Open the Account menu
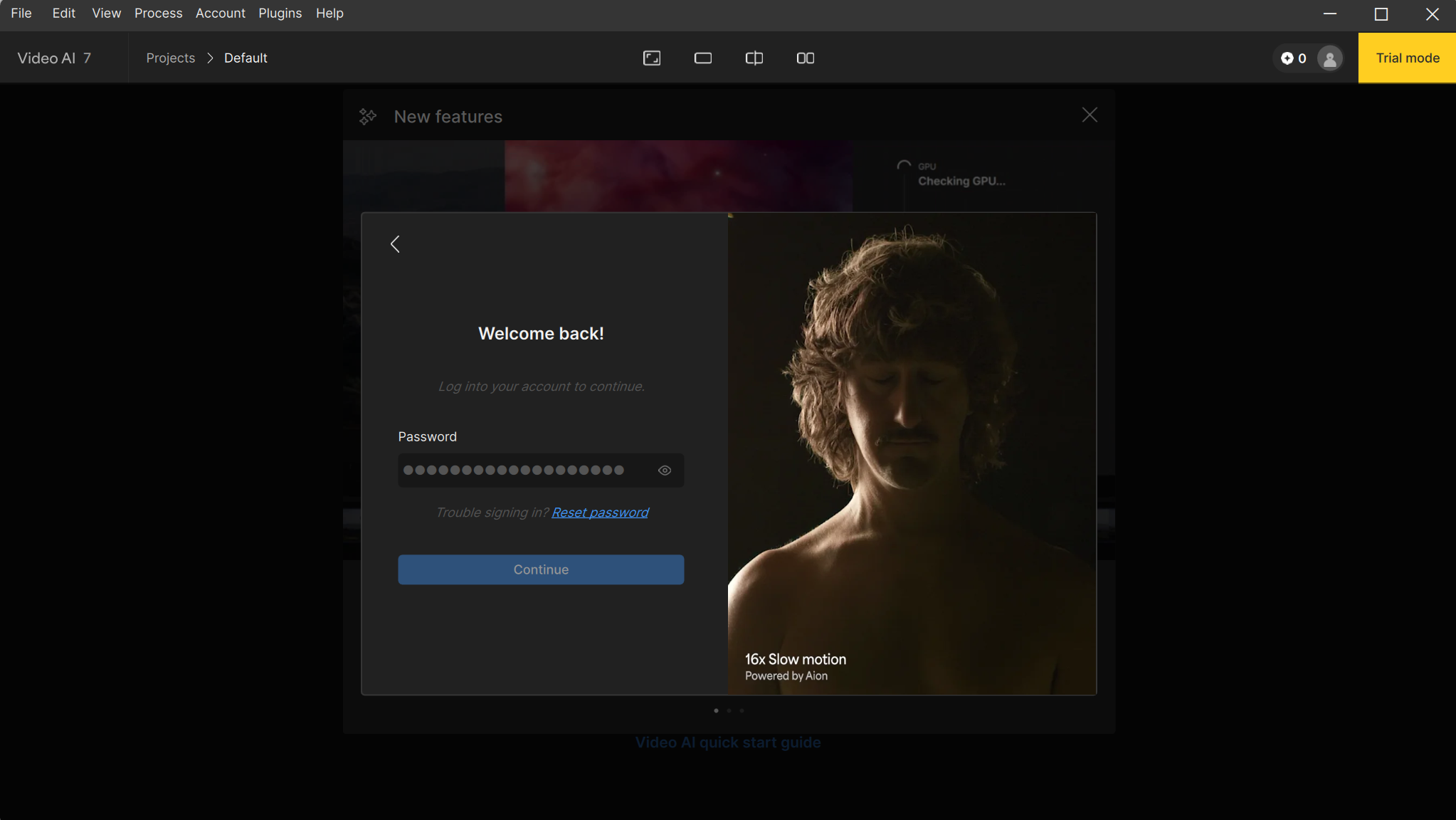1456x820 pixels. (220, 14)
